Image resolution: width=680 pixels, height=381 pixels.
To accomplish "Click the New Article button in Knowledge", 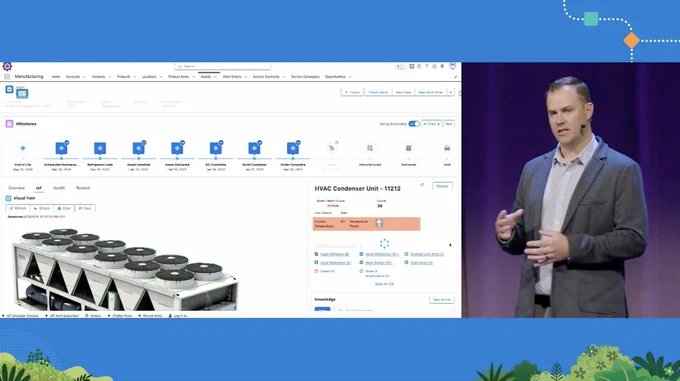I will click(442, 300).
